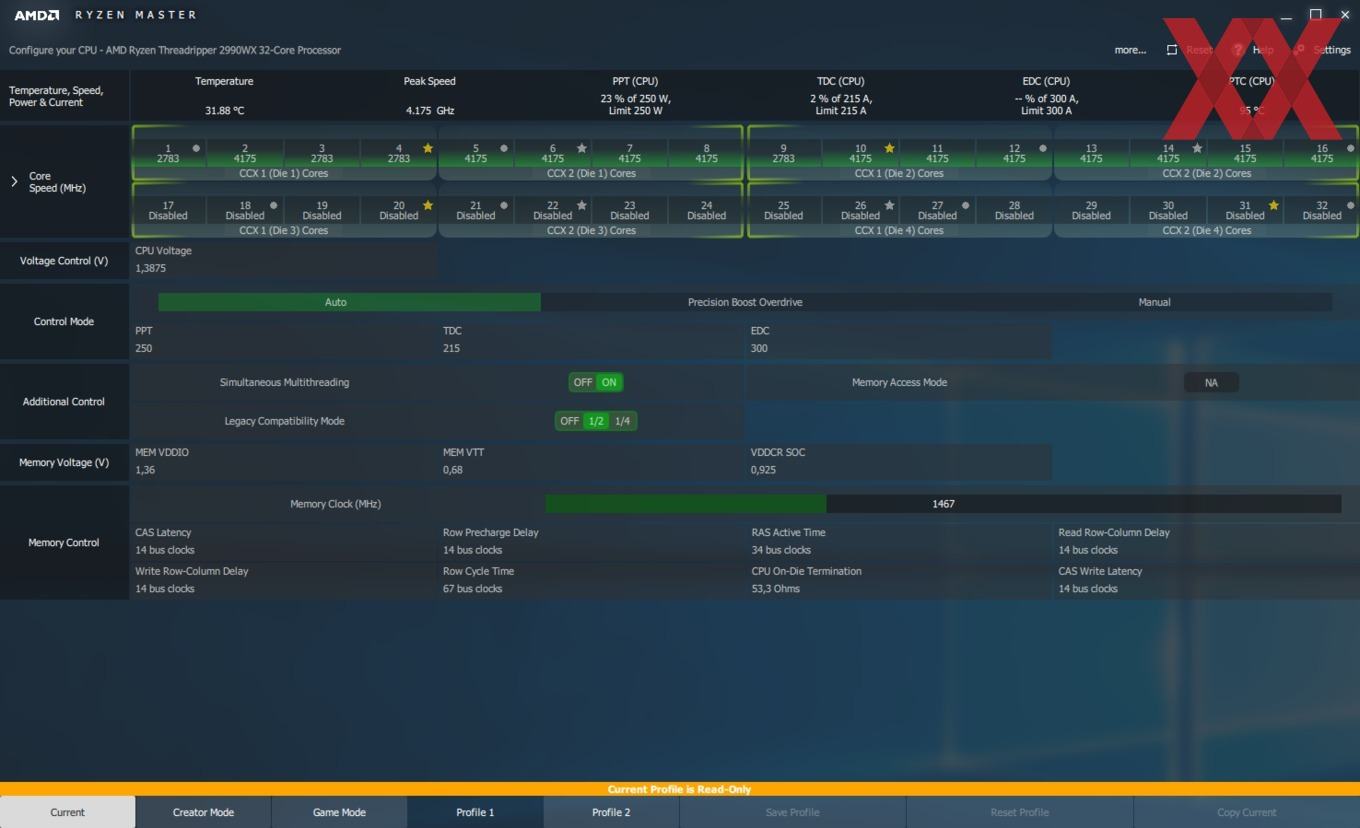This screenshot has height=828, width=1360.
Task: Click the RAS Active Time 34 bus clocks value
Action: pyautogui.click(x=781, y=550)
